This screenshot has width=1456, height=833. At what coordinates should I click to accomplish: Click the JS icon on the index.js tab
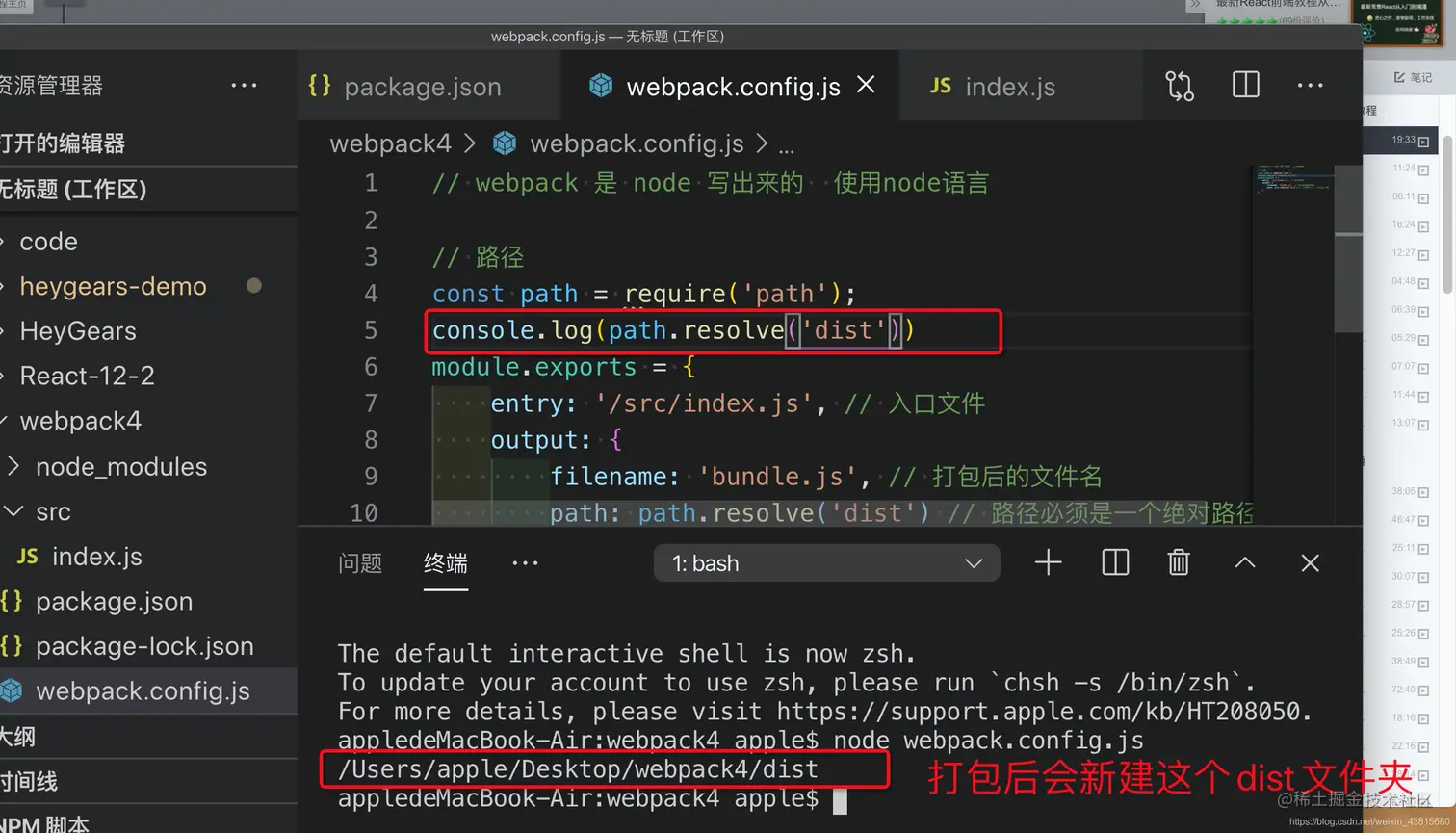(940, 85)
